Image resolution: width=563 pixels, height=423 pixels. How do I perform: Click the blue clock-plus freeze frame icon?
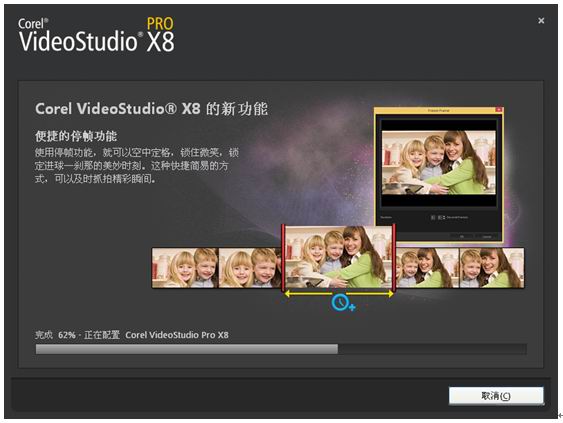343,303
